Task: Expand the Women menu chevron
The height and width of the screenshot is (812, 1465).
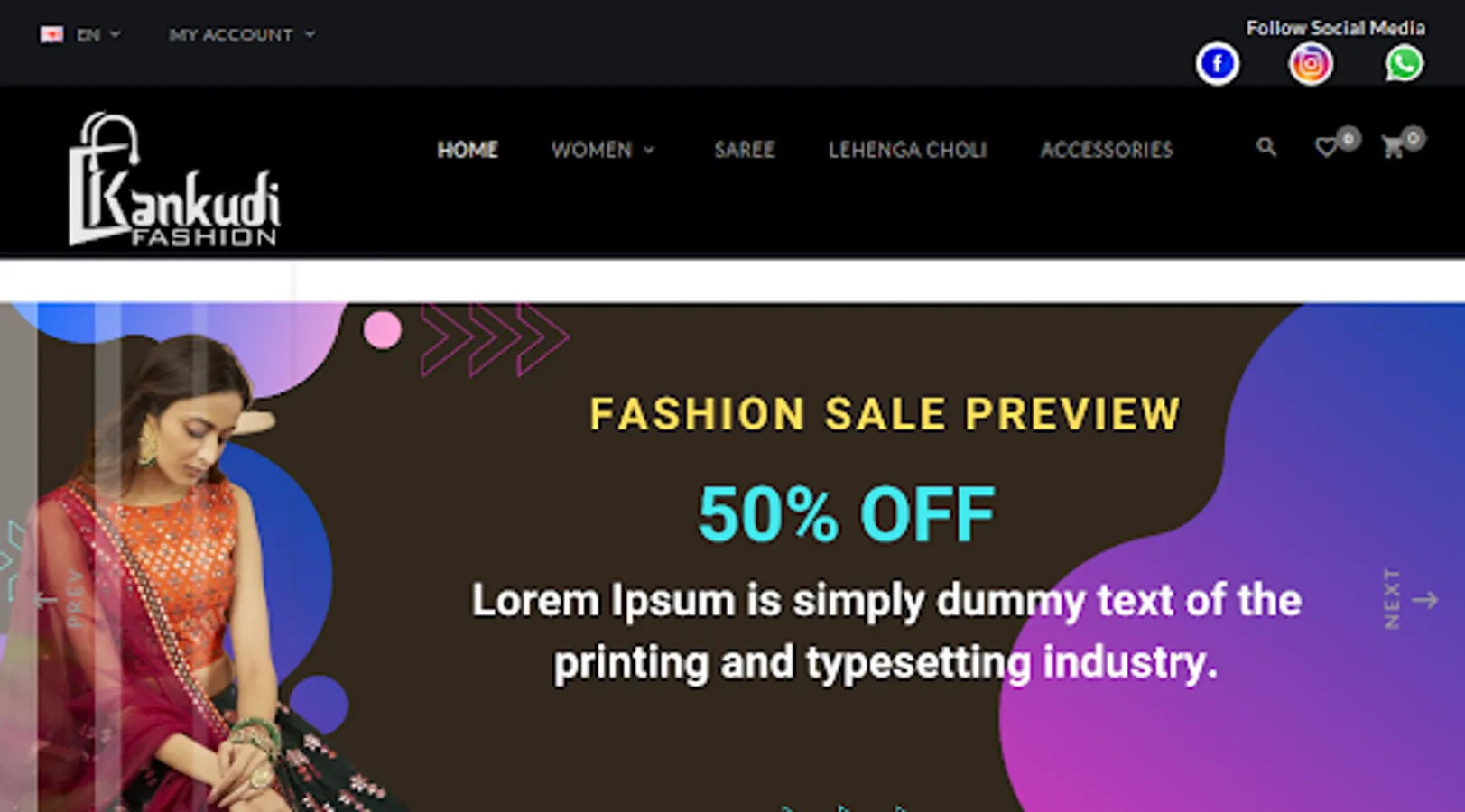Action: [649, 150]
